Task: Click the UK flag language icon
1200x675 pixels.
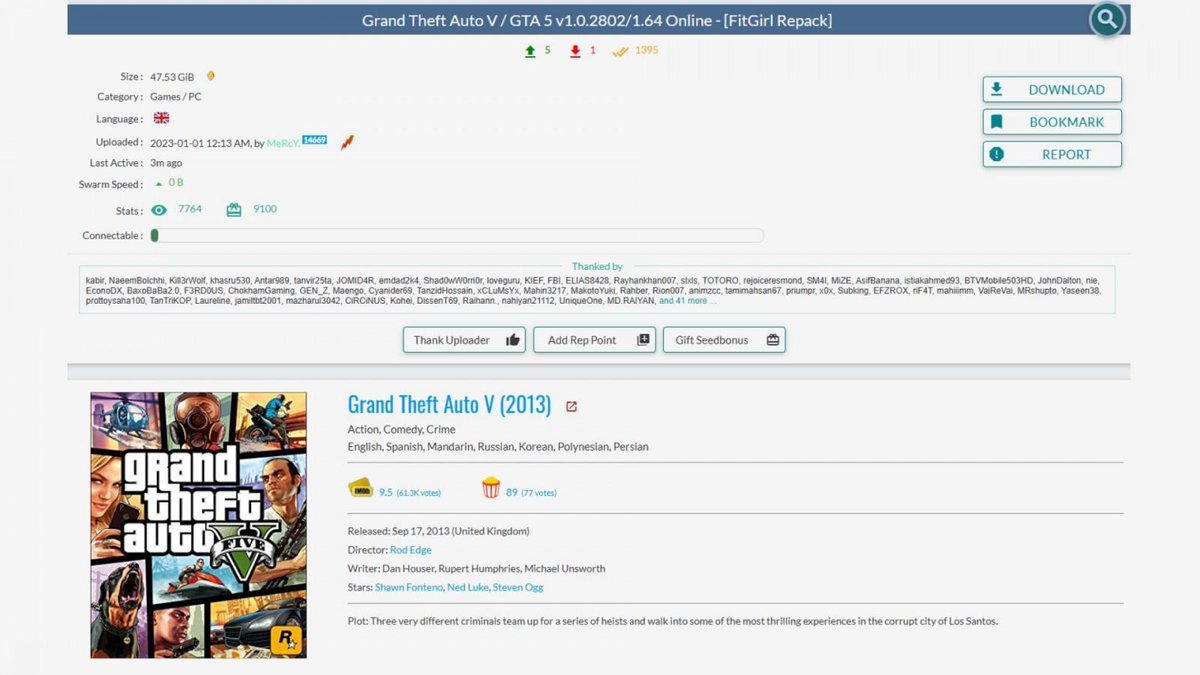Action: pyautogui.click(x=161, y=118)
